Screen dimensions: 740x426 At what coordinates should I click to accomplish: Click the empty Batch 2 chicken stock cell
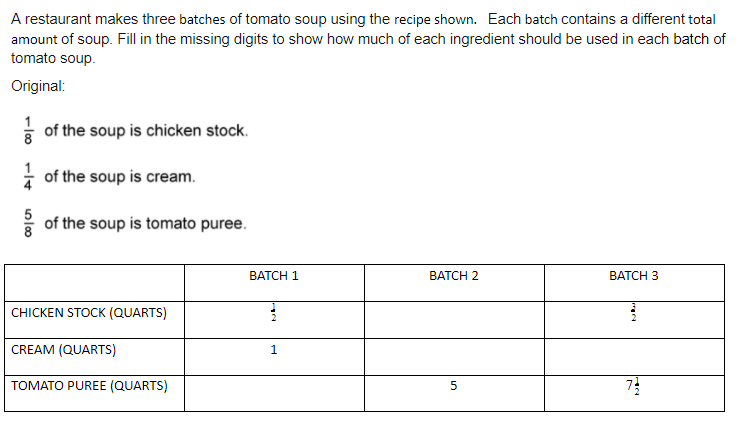coord(454,314)
